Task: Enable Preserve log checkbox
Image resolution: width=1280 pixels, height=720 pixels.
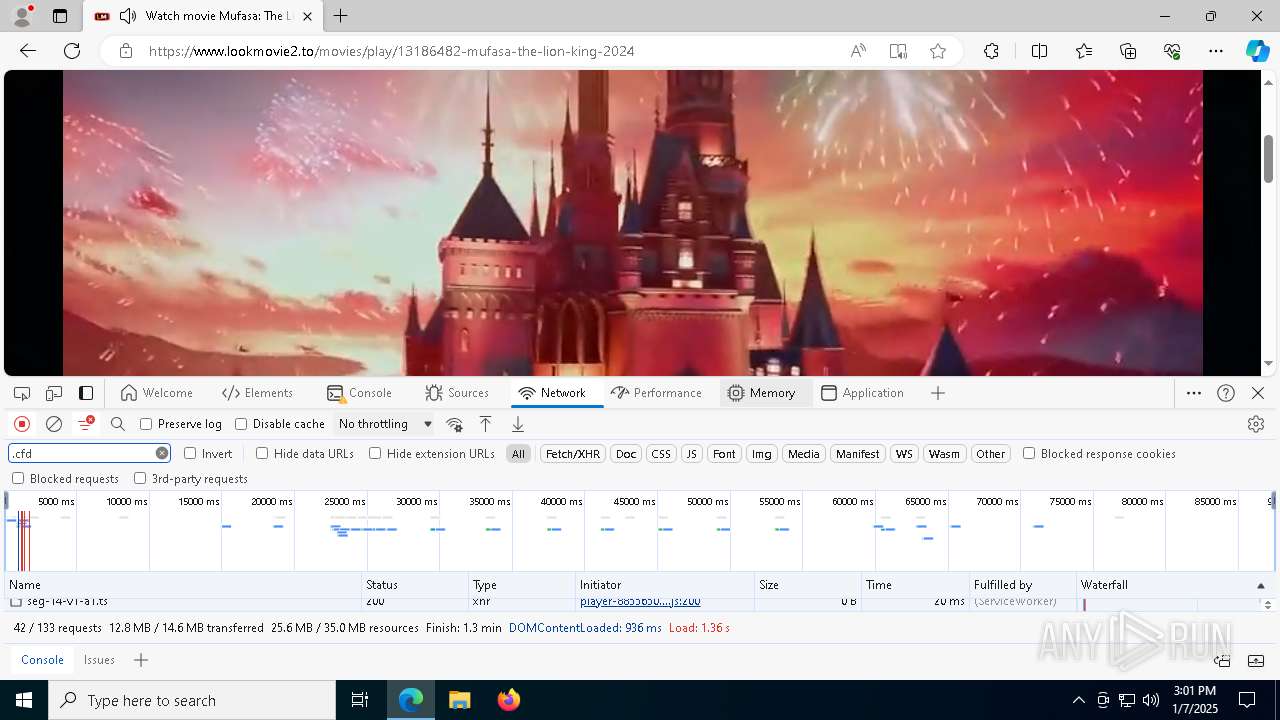Action: click(x=146, y=424)
